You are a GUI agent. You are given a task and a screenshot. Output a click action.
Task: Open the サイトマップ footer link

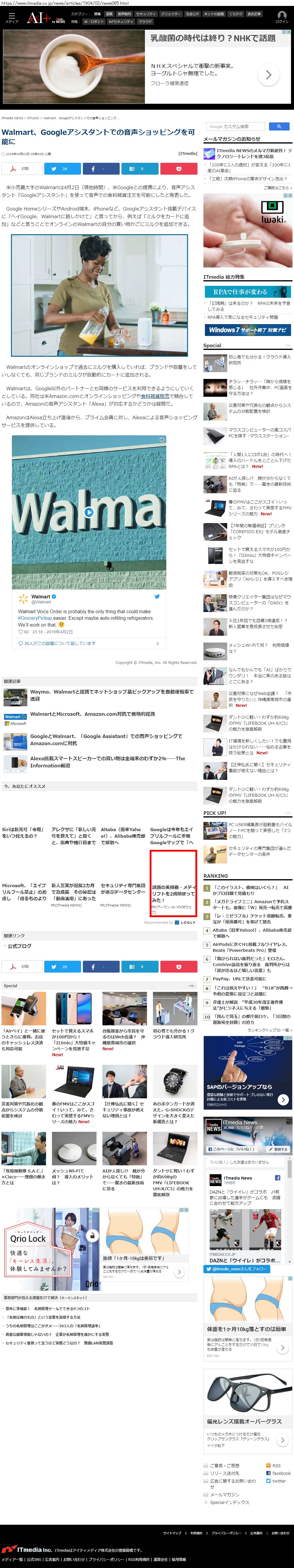172,1533
